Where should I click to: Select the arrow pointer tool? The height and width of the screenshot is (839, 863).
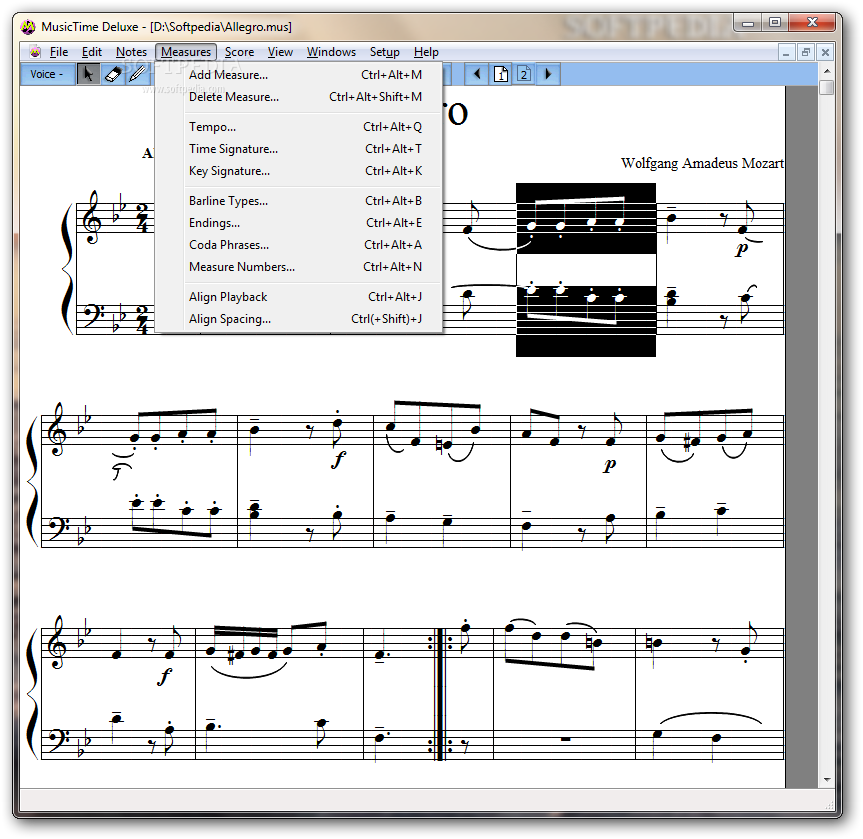(x=88, y=74)
